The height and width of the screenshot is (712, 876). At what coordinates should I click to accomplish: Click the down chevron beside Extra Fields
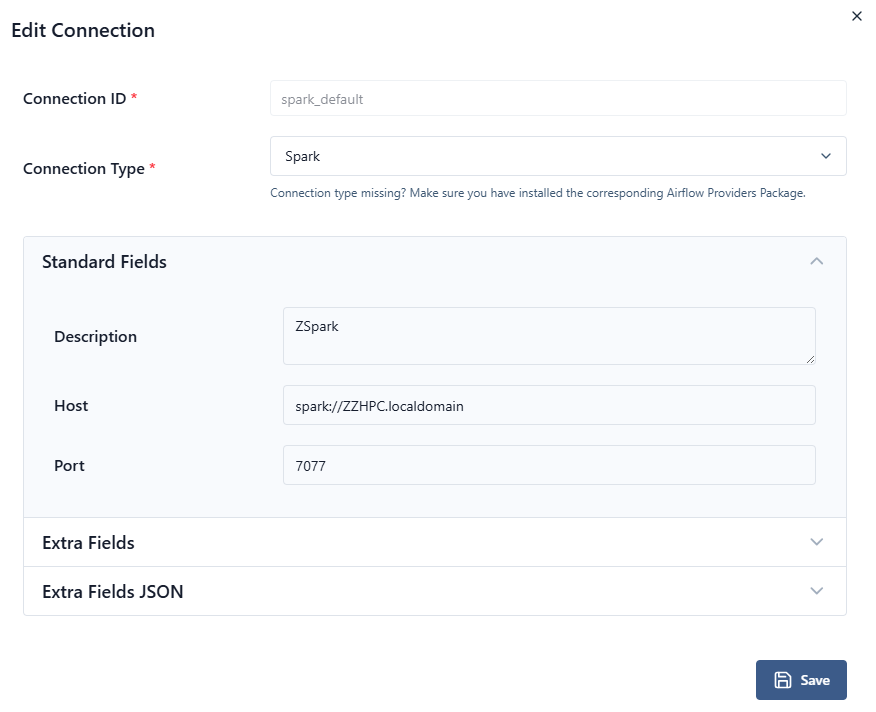pos(817,542)
